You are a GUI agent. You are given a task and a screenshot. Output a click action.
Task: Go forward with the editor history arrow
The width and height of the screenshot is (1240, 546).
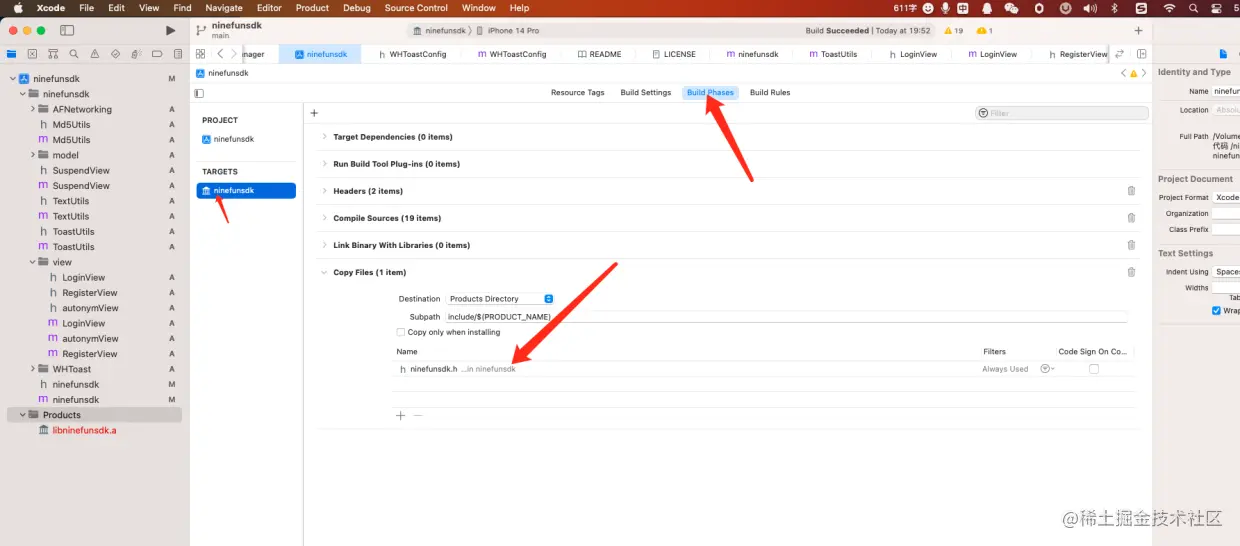(234, 54)
